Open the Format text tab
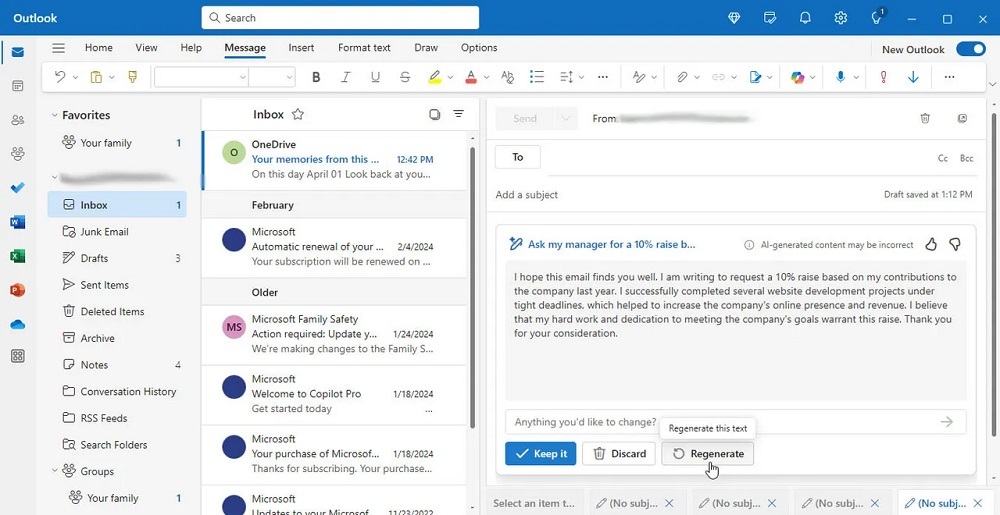 click(364, 47)
